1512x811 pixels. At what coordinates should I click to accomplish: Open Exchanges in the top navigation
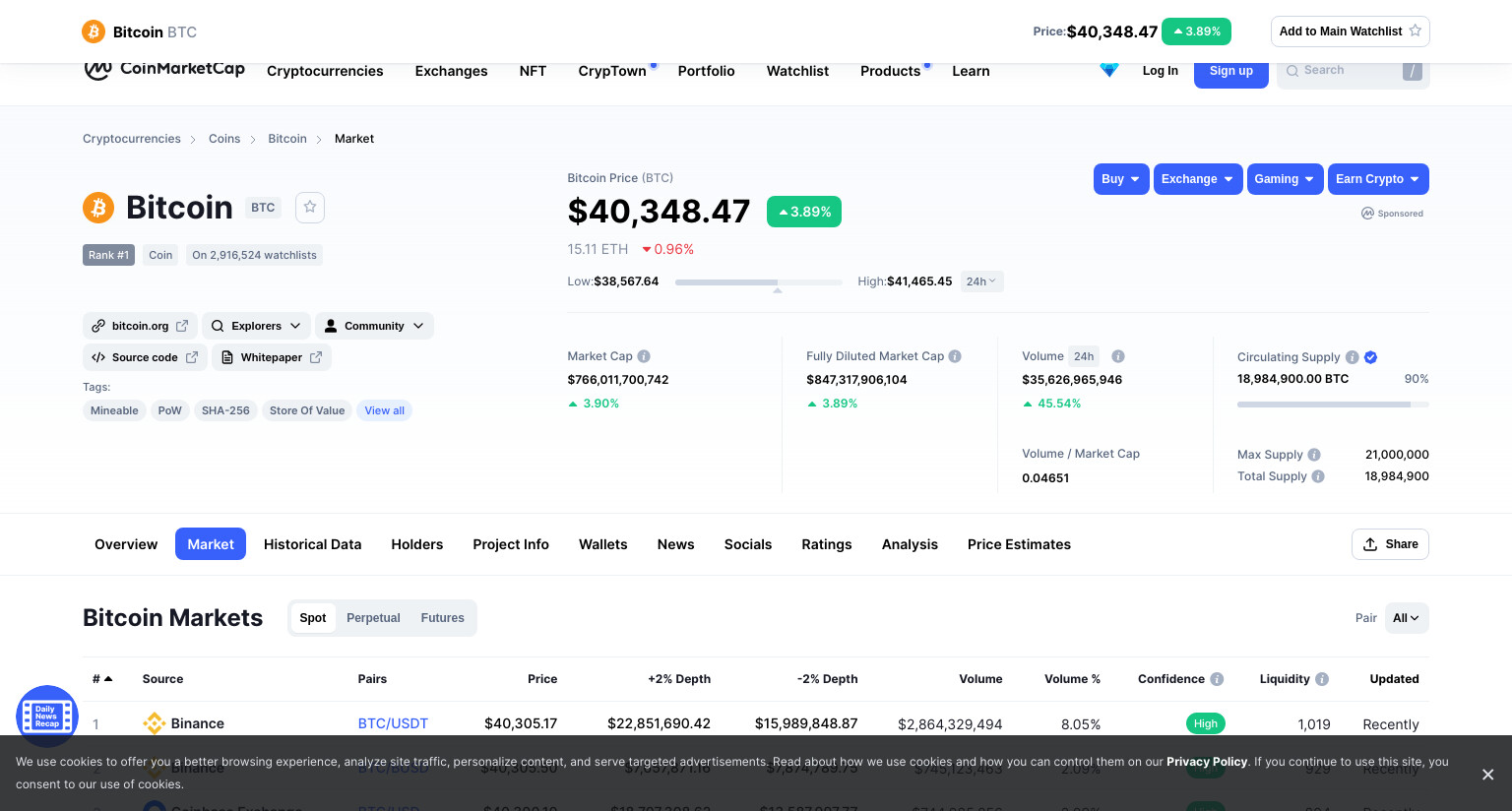[x=451, y=71]
